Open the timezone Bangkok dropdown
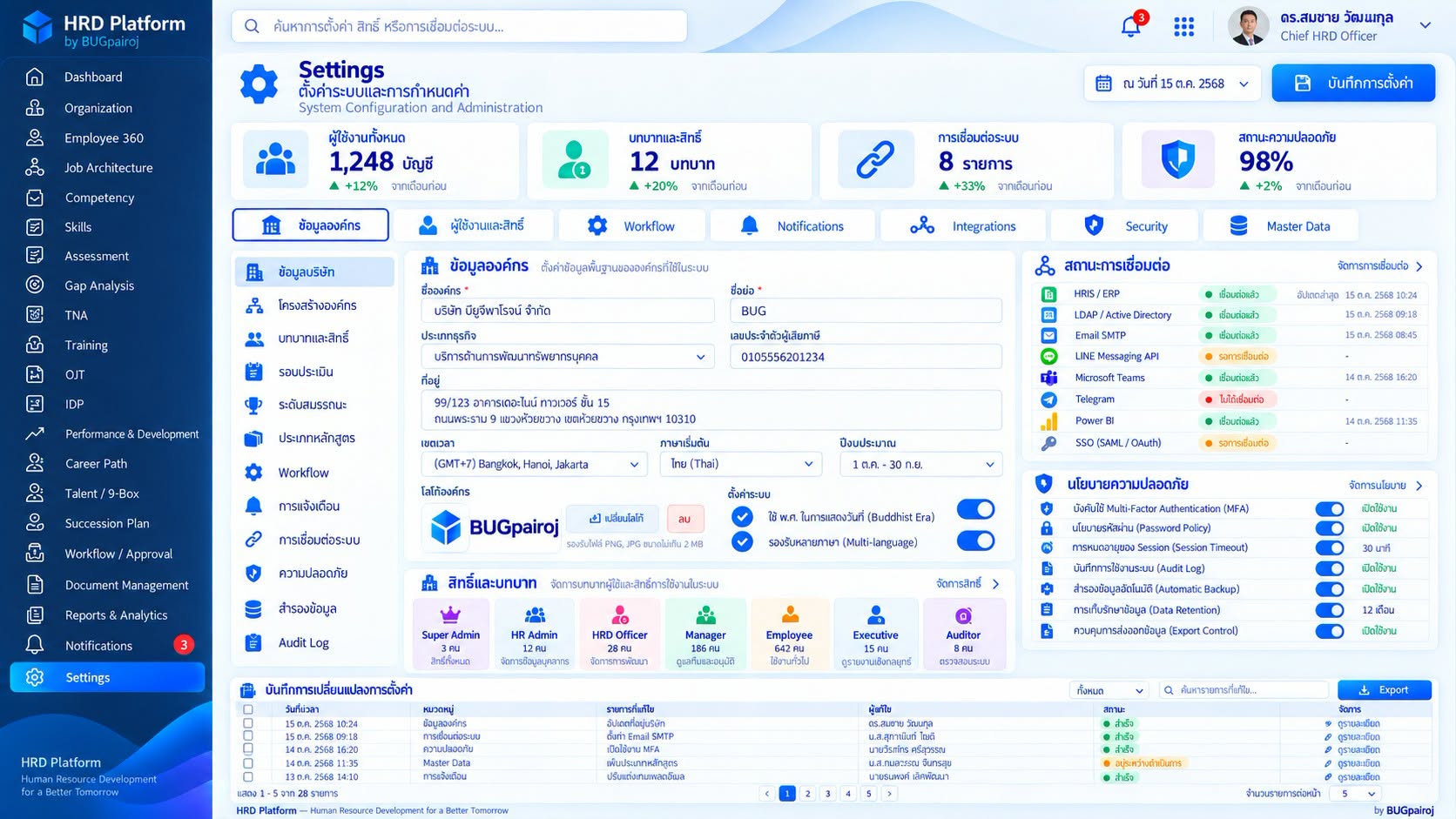 coord(534,464)
